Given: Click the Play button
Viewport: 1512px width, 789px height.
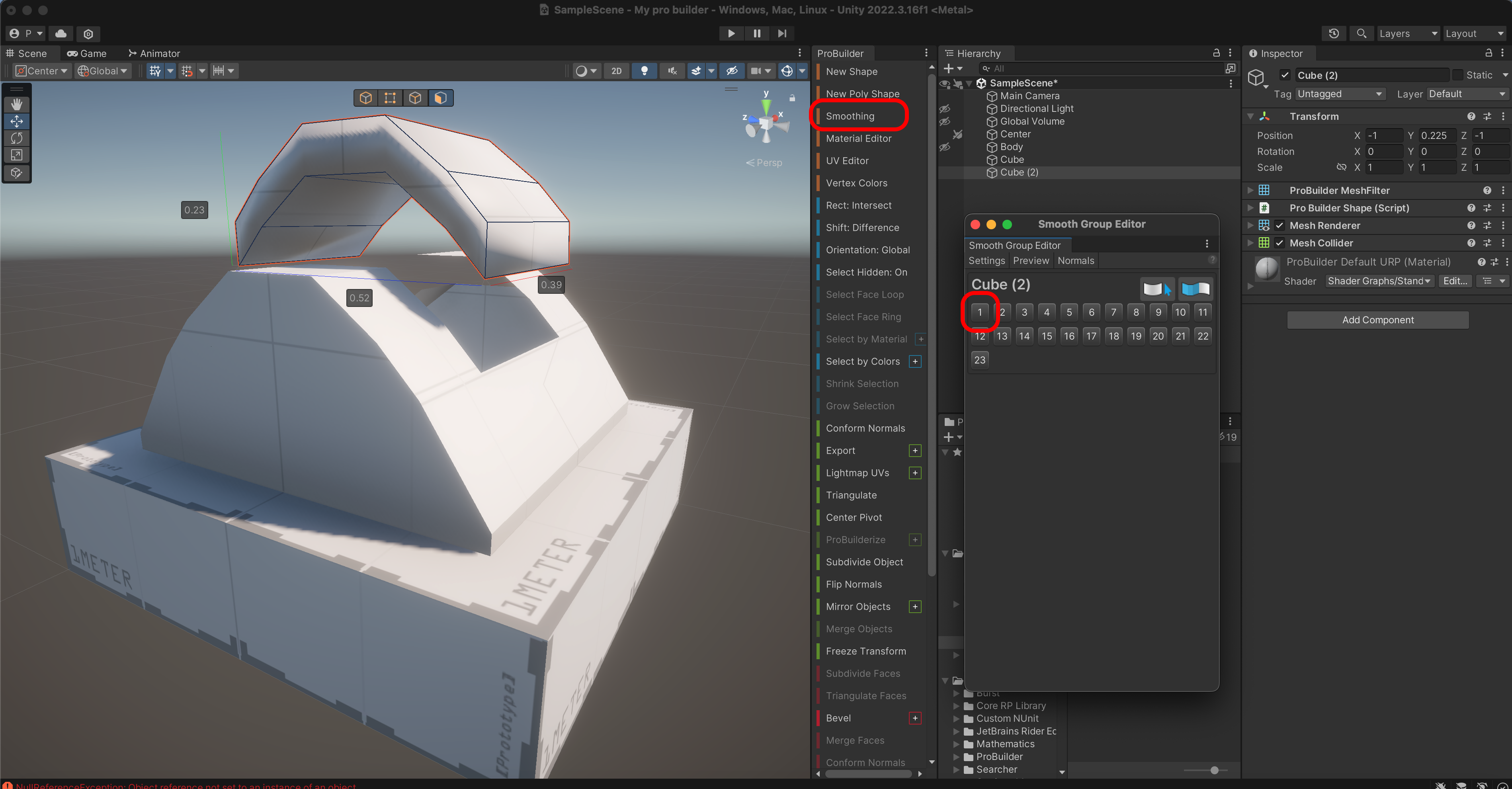Looking at the screenshot, I should 731,33.
